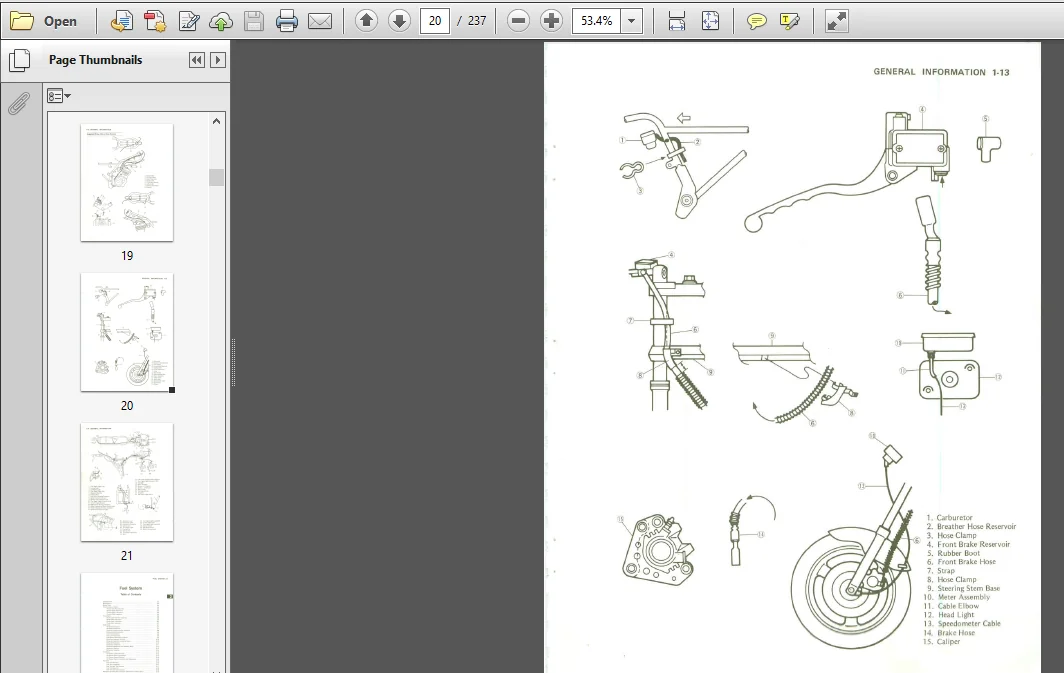Click the Open folder icon
Viewport: 1064px width, 673px height.
[x=22, y=21]
